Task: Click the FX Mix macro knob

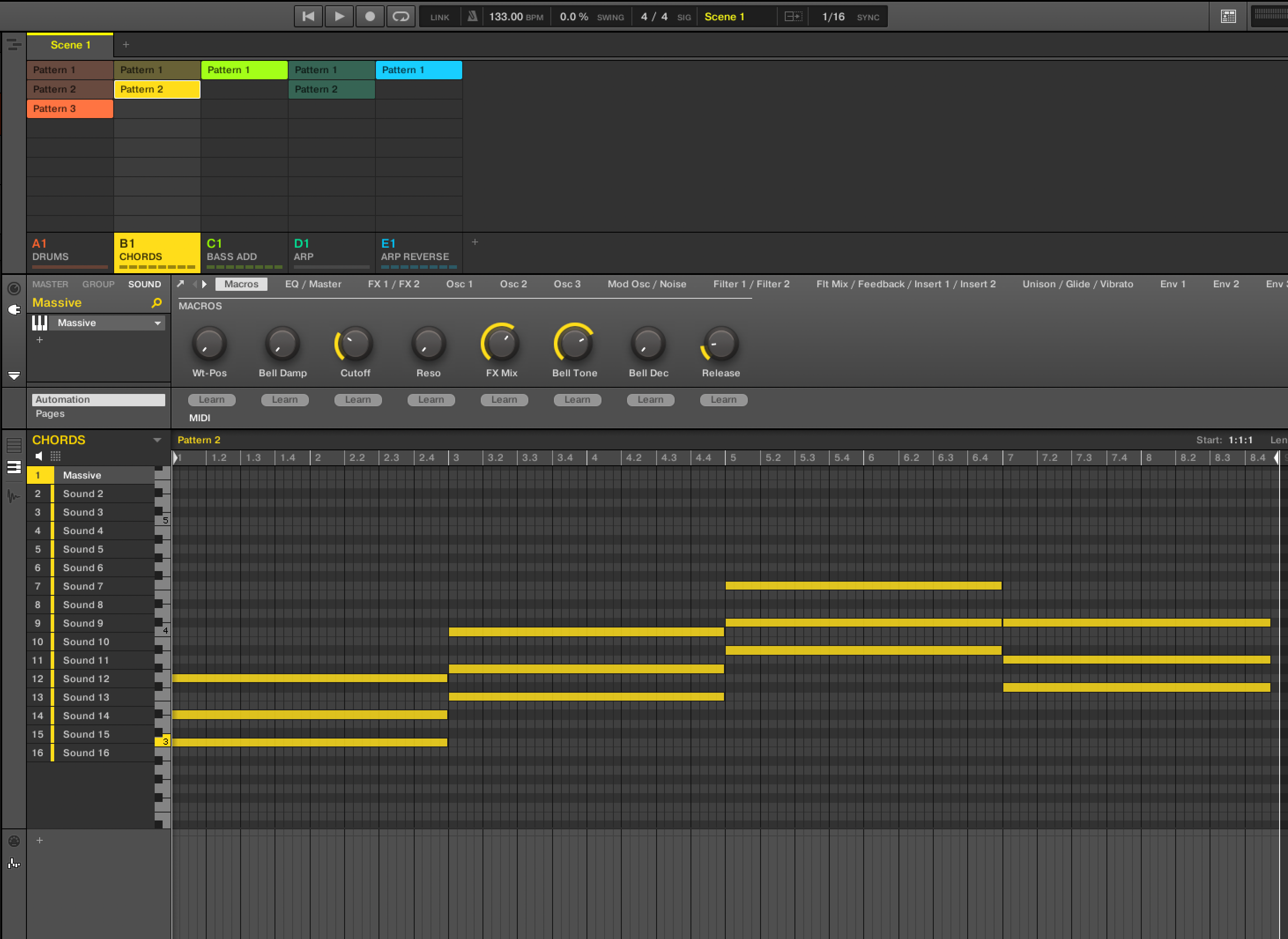Action: click(501, 343)
